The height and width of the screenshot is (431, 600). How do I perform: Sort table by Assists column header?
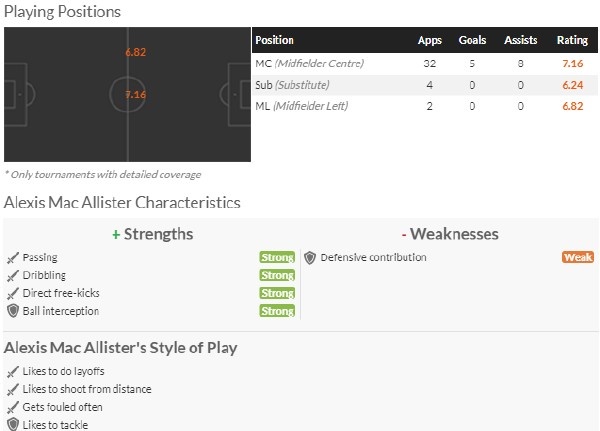point(520,40)
